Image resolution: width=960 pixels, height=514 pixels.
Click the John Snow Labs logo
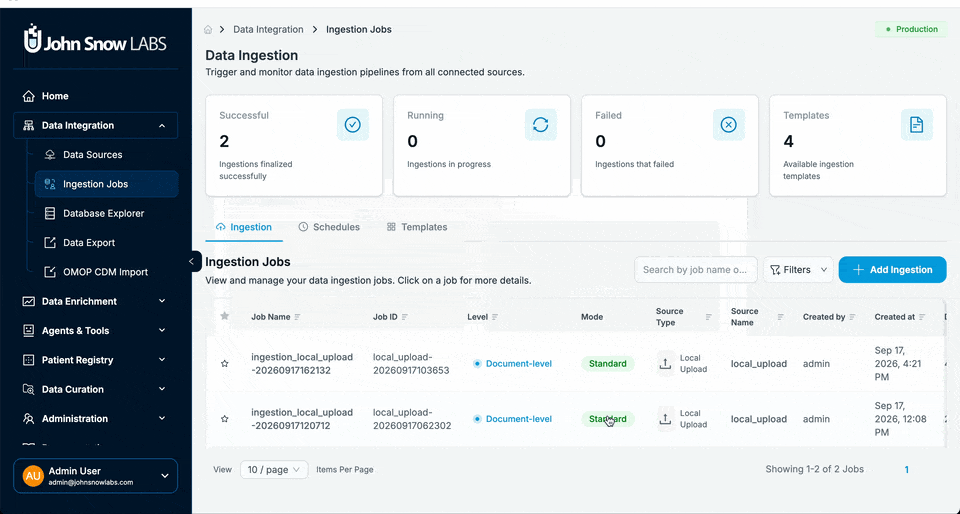tap(95, 39)
